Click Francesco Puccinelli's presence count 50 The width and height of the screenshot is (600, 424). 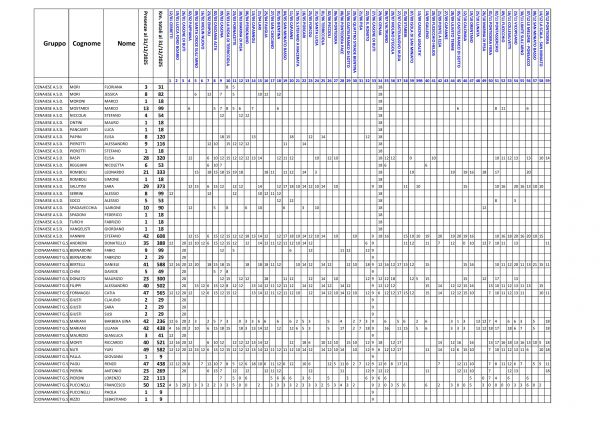click(147, 385)
